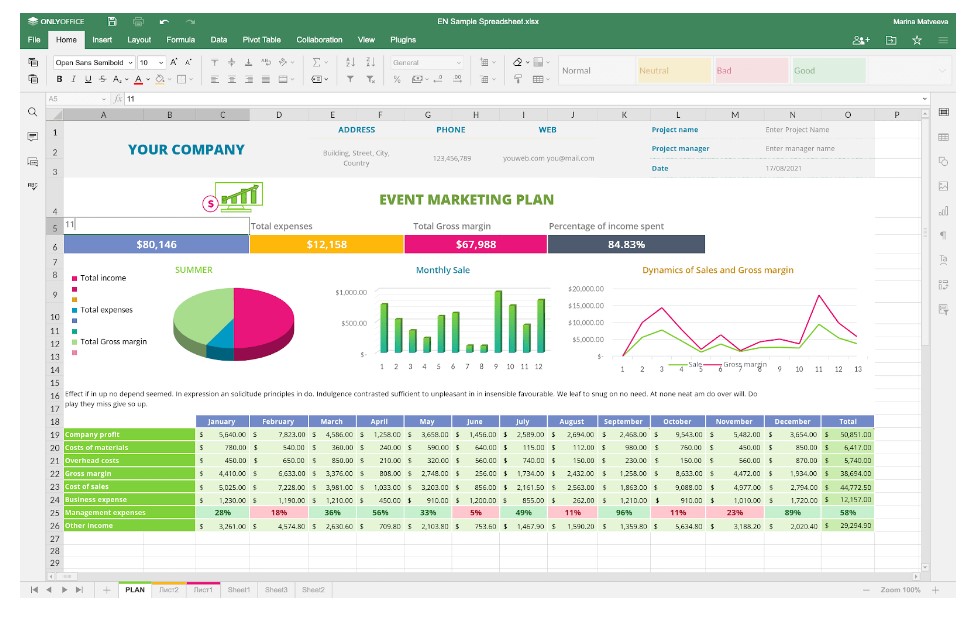
Task: Apply the Bad cell style
Action: coord(750,70)
